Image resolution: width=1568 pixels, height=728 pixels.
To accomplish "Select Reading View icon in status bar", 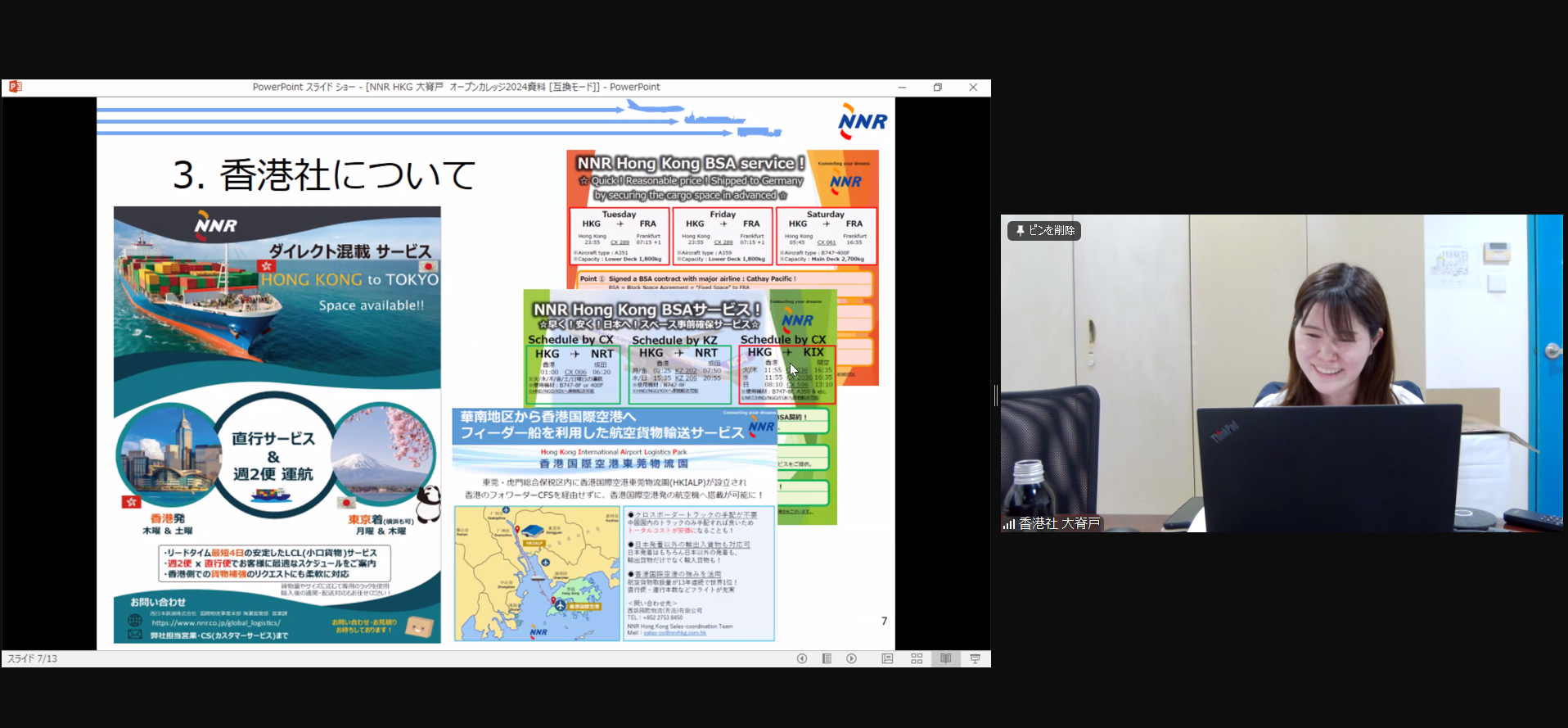I will (x=946, y=658).
